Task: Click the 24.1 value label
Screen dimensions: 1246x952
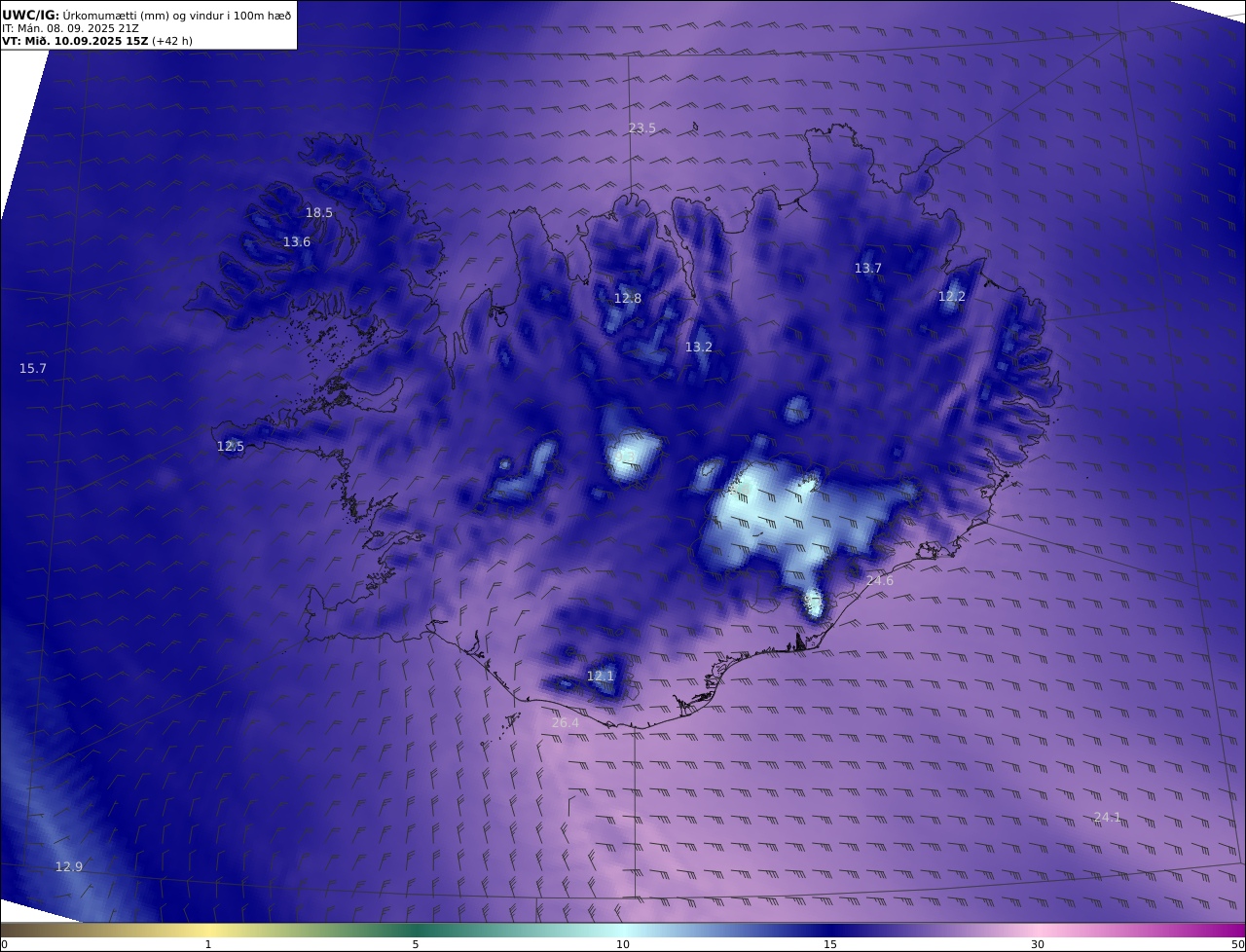Action: pyautogui.click(x=1108, y=817)
